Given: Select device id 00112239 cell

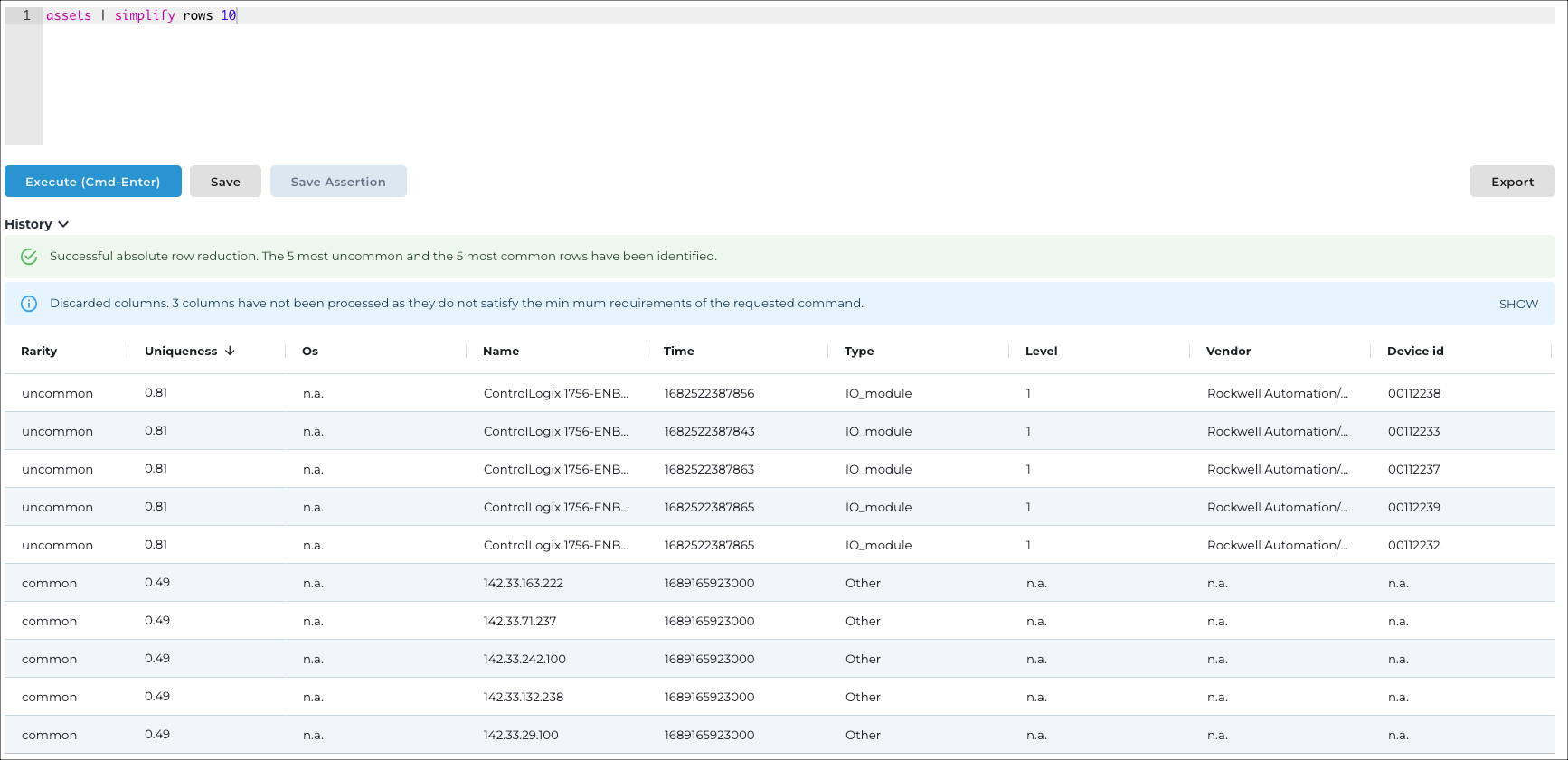Looking at the screenshot, I should click(1414, 507).
